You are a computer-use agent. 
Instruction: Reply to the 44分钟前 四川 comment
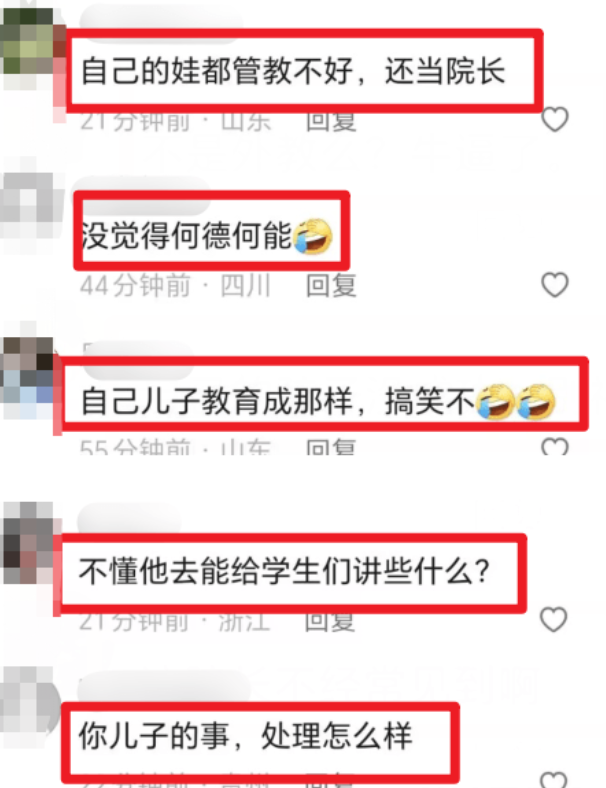(331, 285)
